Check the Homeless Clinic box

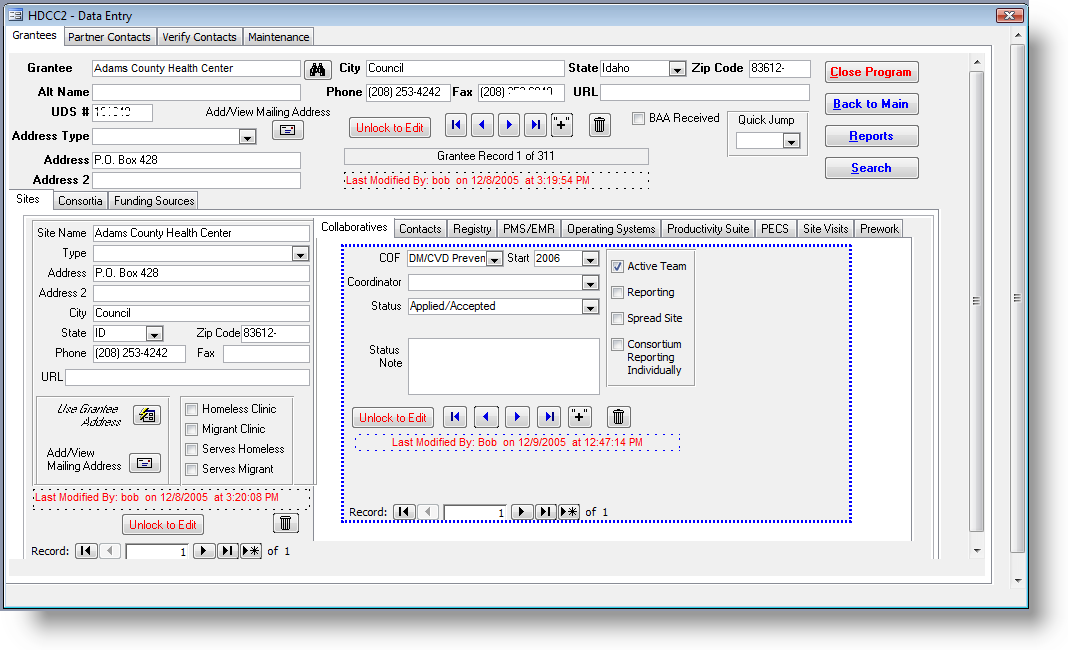tap(191, 409)
